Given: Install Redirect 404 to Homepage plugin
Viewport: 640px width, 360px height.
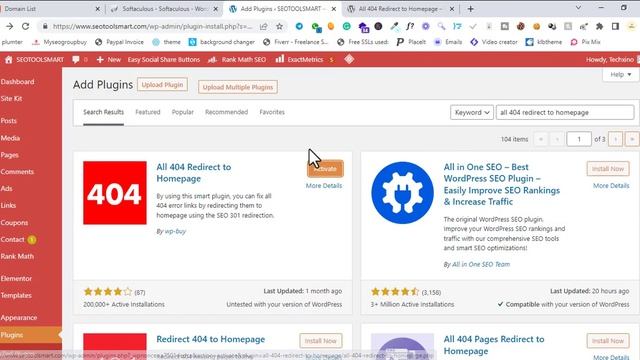Looking at the screenshot, I should click(321, 341).
